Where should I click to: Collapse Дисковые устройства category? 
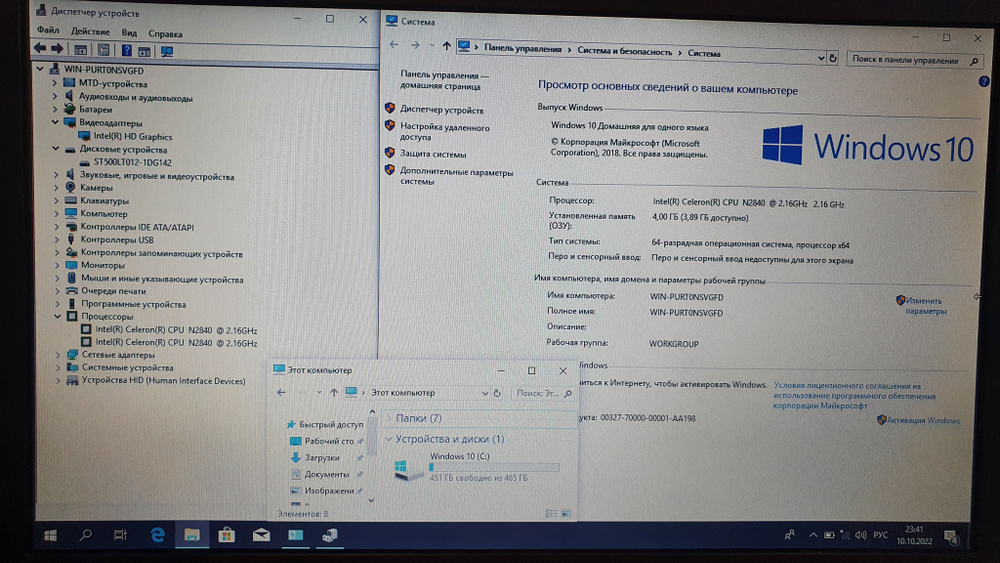(x=55, y=149)
